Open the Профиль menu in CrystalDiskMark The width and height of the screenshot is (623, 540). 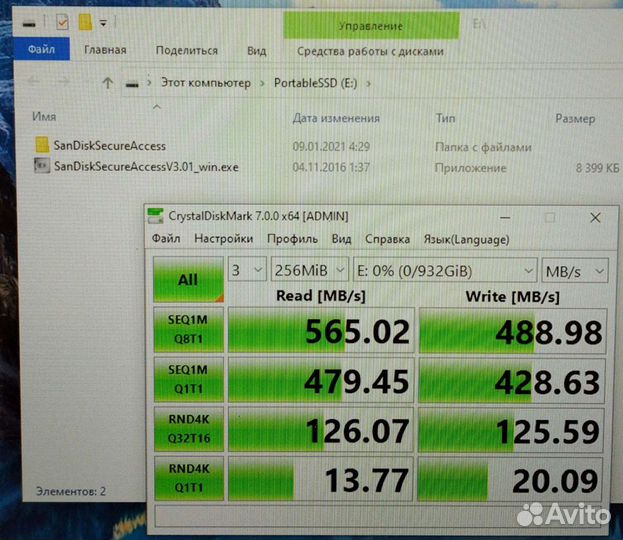click(x=292, y=239)
